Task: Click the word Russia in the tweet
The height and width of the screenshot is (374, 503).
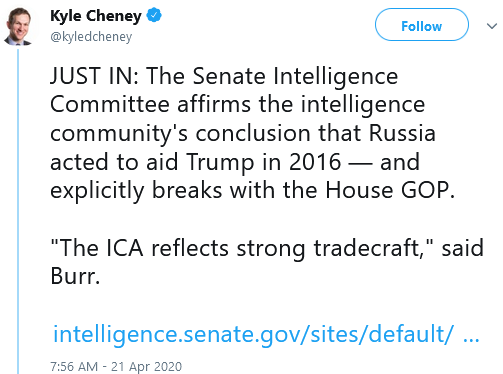Action: click(x=402, y=133)
